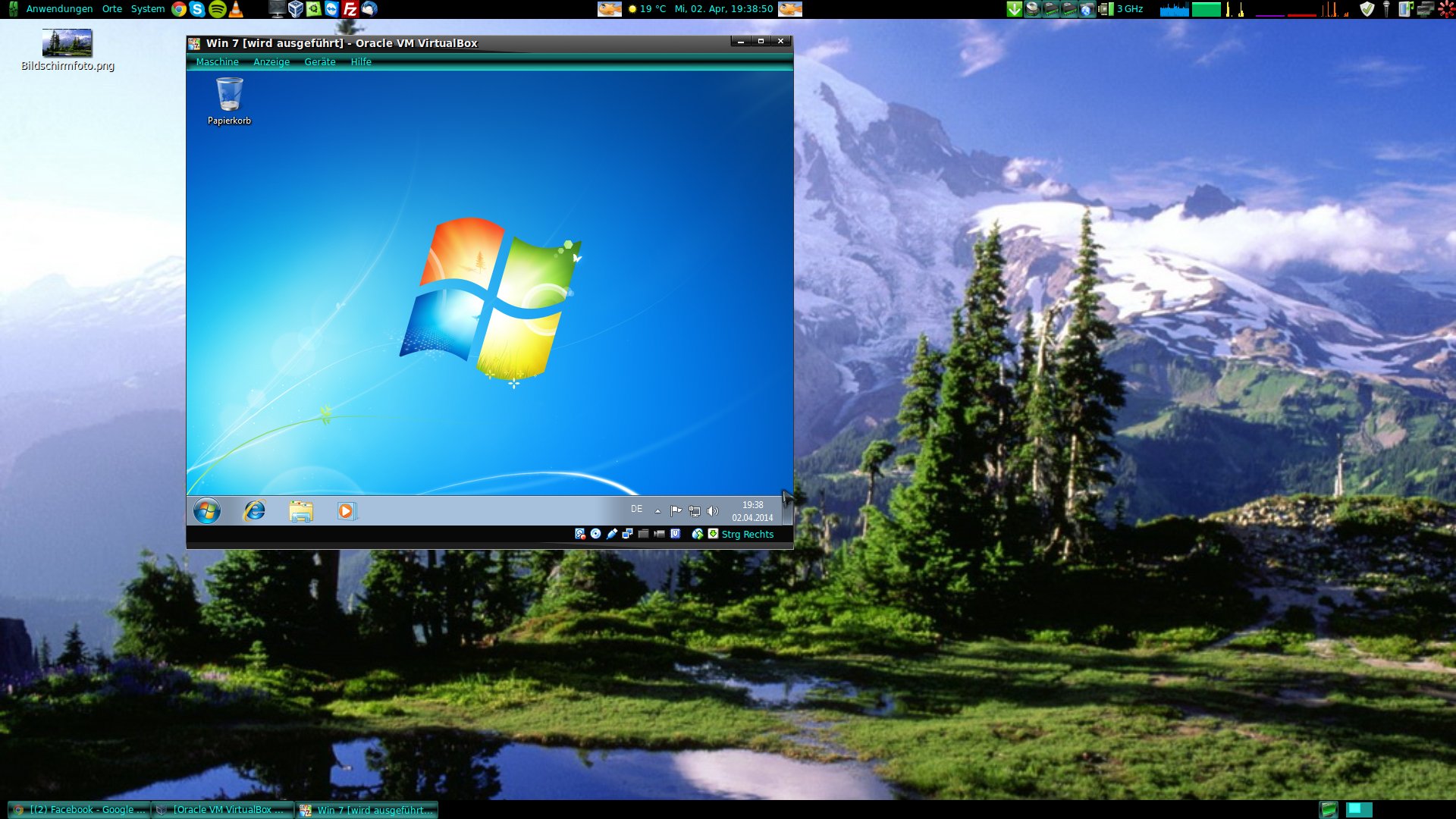Open the Geräte menu

pos(319,62)
